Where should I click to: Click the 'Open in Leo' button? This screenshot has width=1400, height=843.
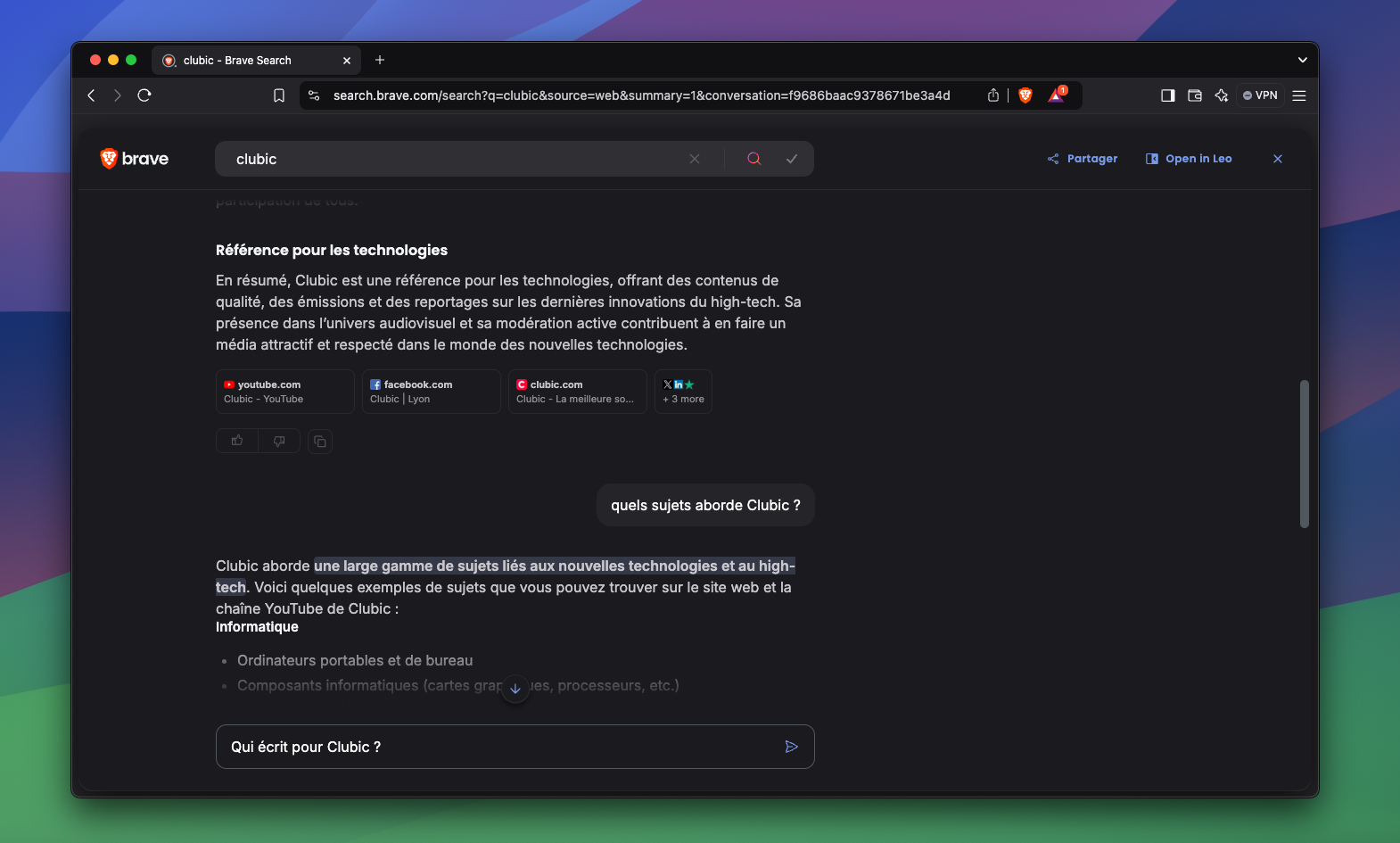coord(1189,159)
